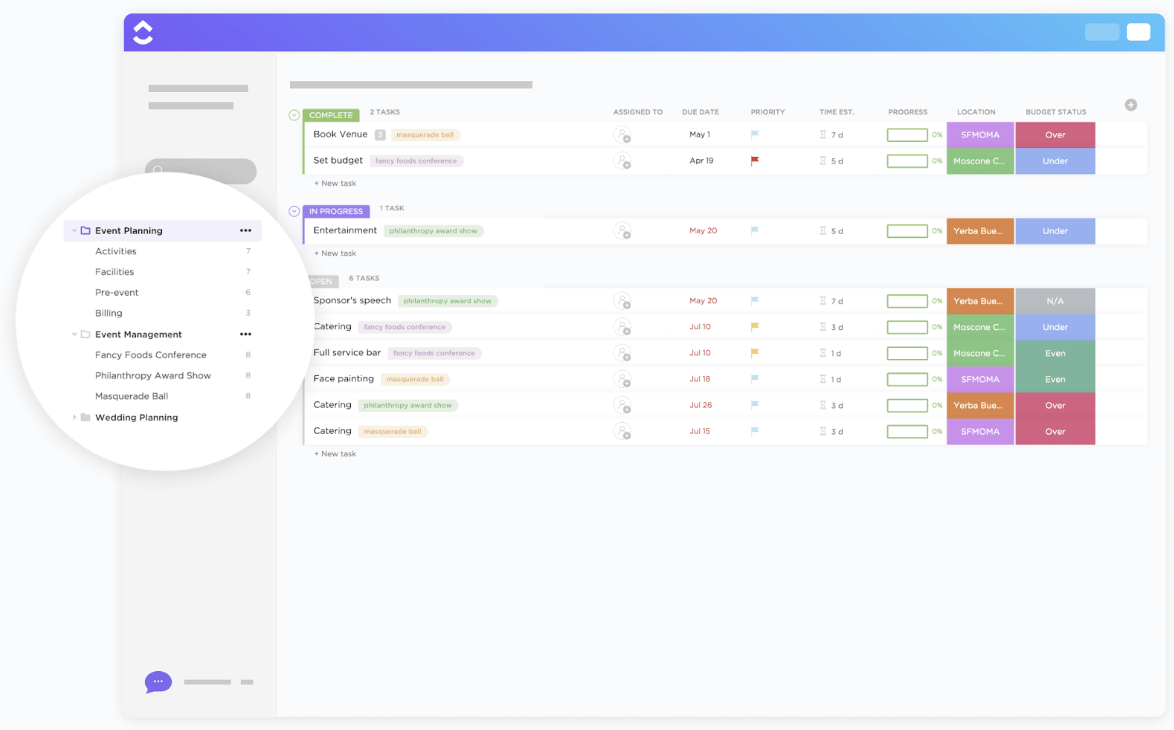
Task: Click sidebar search field
Action: (x=201, y=170)
